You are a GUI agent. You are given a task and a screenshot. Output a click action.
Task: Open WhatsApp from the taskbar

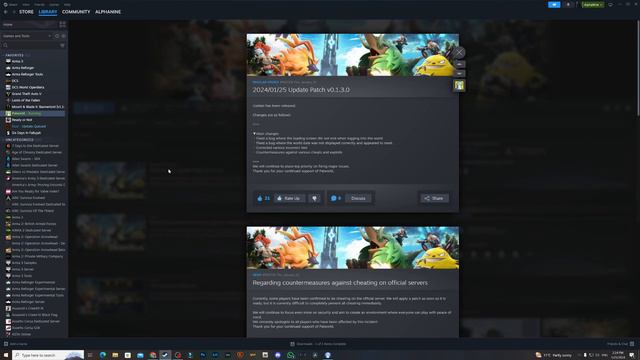290,355
